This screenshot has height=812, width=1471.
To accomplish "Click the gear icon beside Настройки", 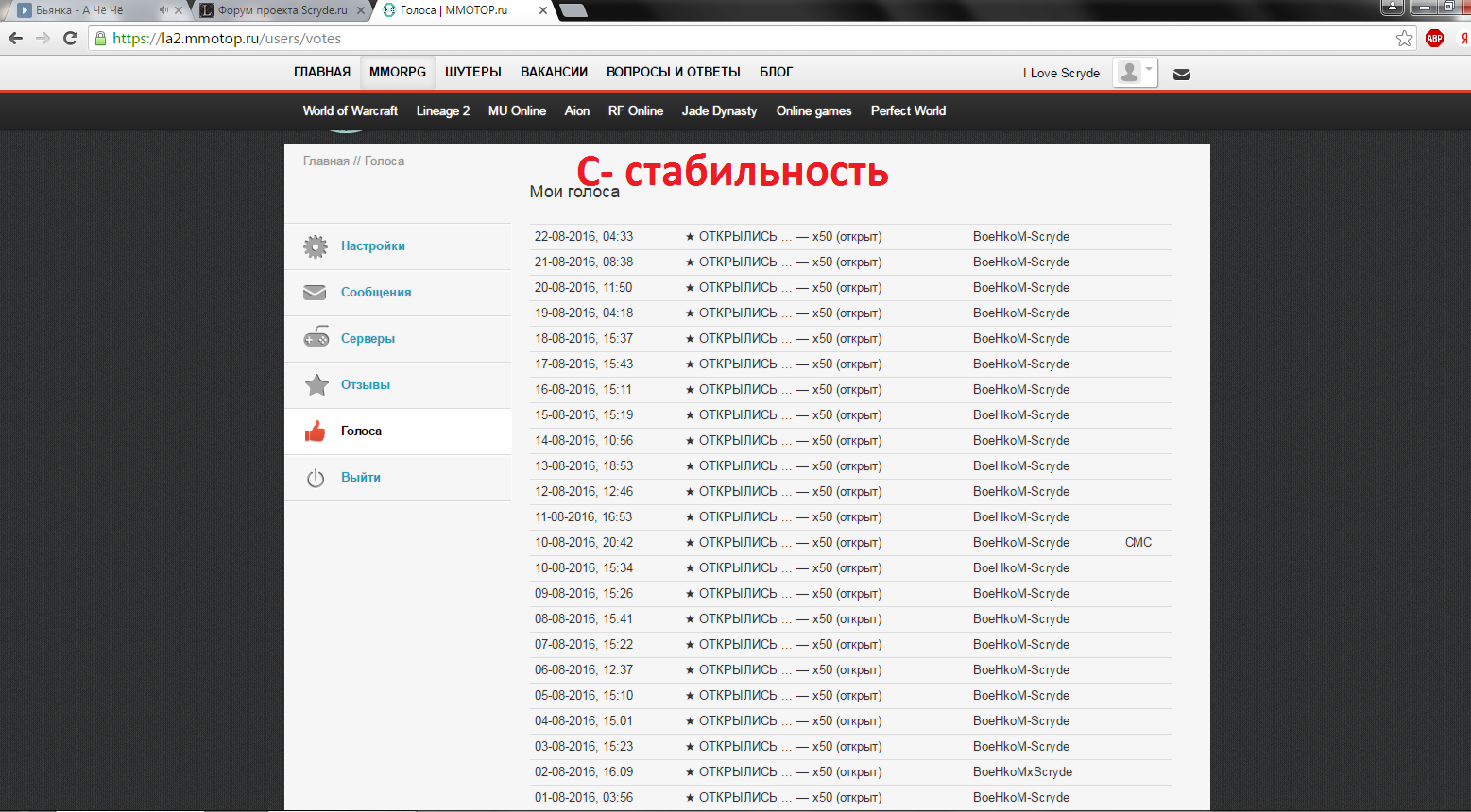I will 316,246.
